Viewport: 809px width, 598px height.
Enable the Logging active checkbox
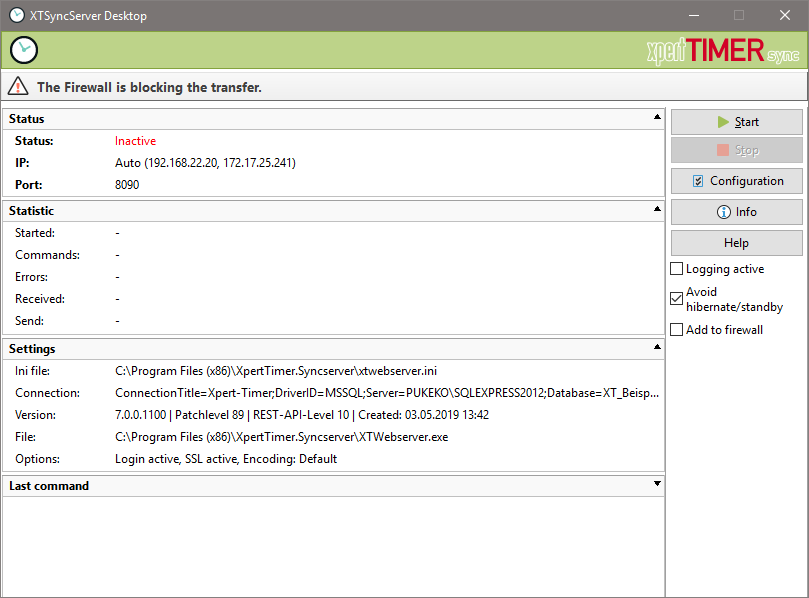click(x=677, y=269)
